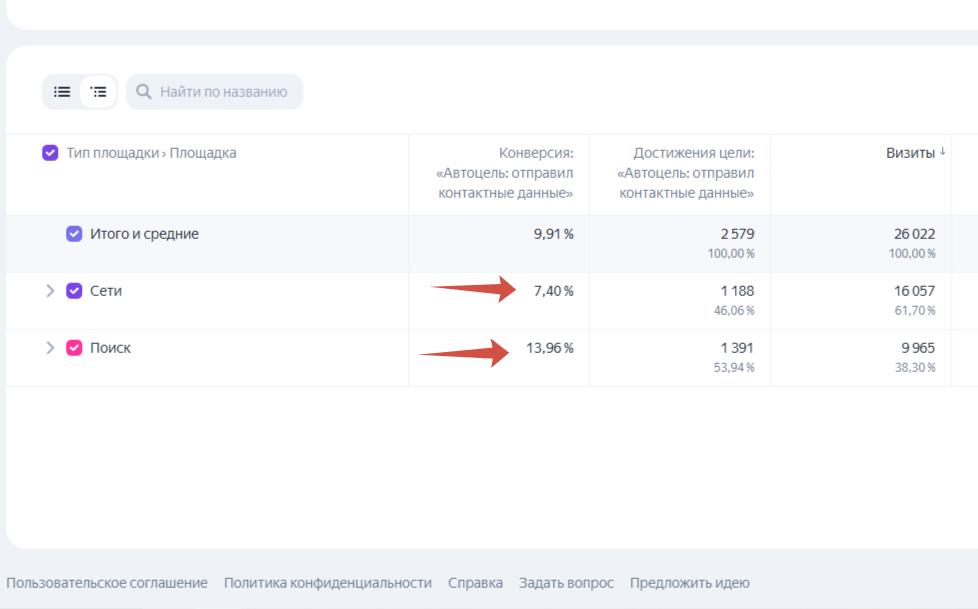Toggle the pink Поиск row checkbox
The width and height of the screenshot is (978, 609).
click(74, 348)
